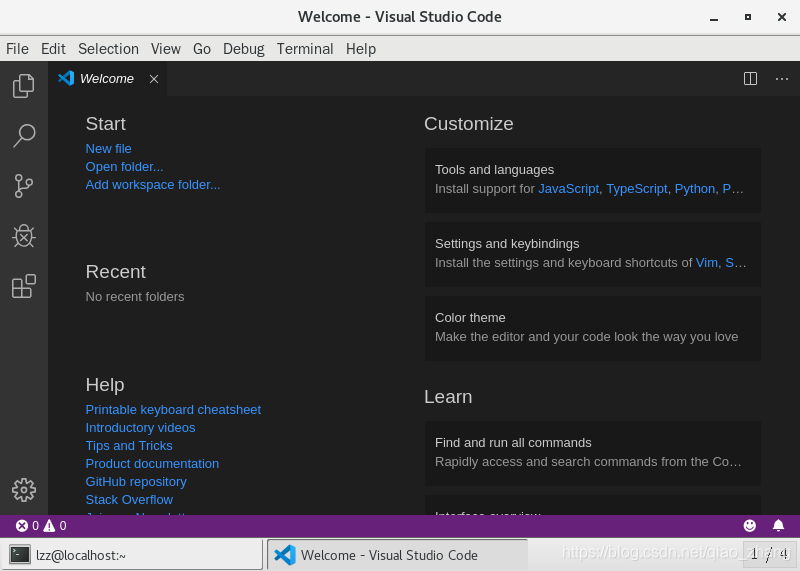Open the Stack Overflow link
800x571 pixels.
[129, 500]
